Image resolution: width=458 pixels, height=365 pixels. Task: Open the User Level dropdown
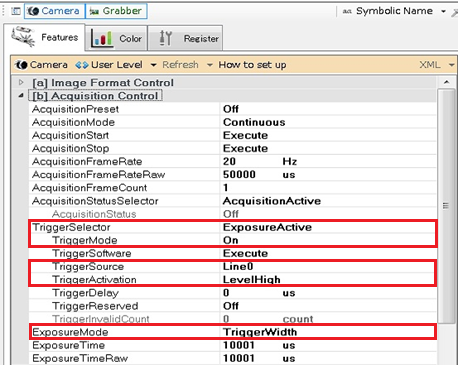(116, 65)
